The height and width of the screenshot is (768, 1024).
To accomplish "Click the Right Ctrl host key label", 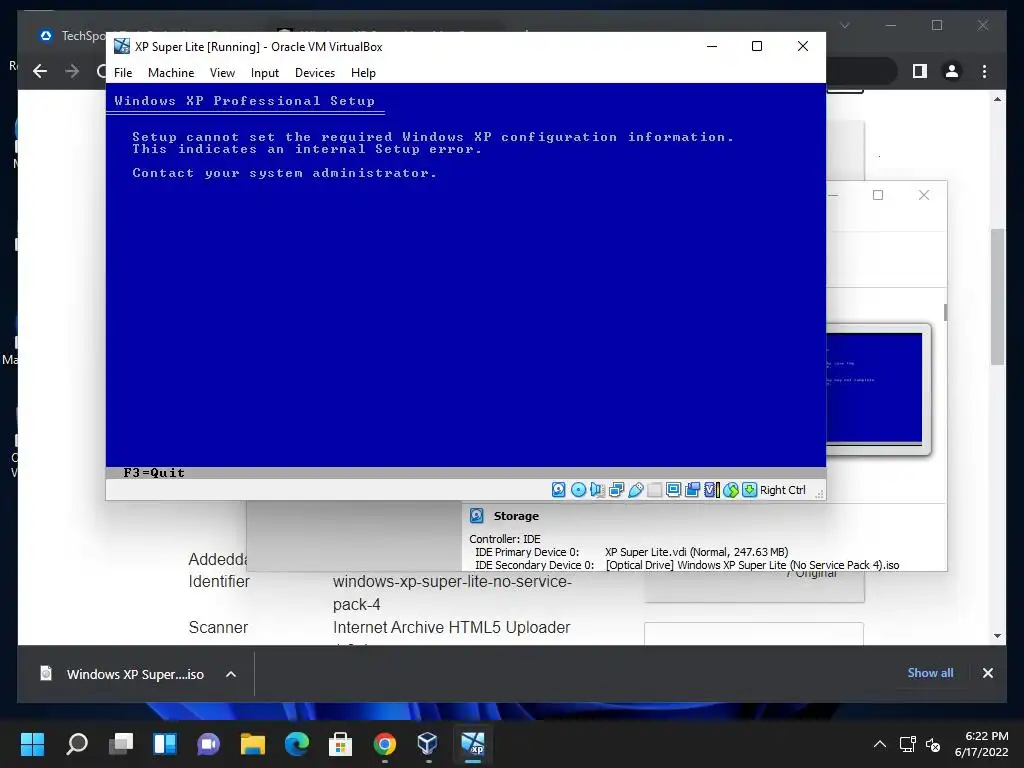I will tap(782, 490).
